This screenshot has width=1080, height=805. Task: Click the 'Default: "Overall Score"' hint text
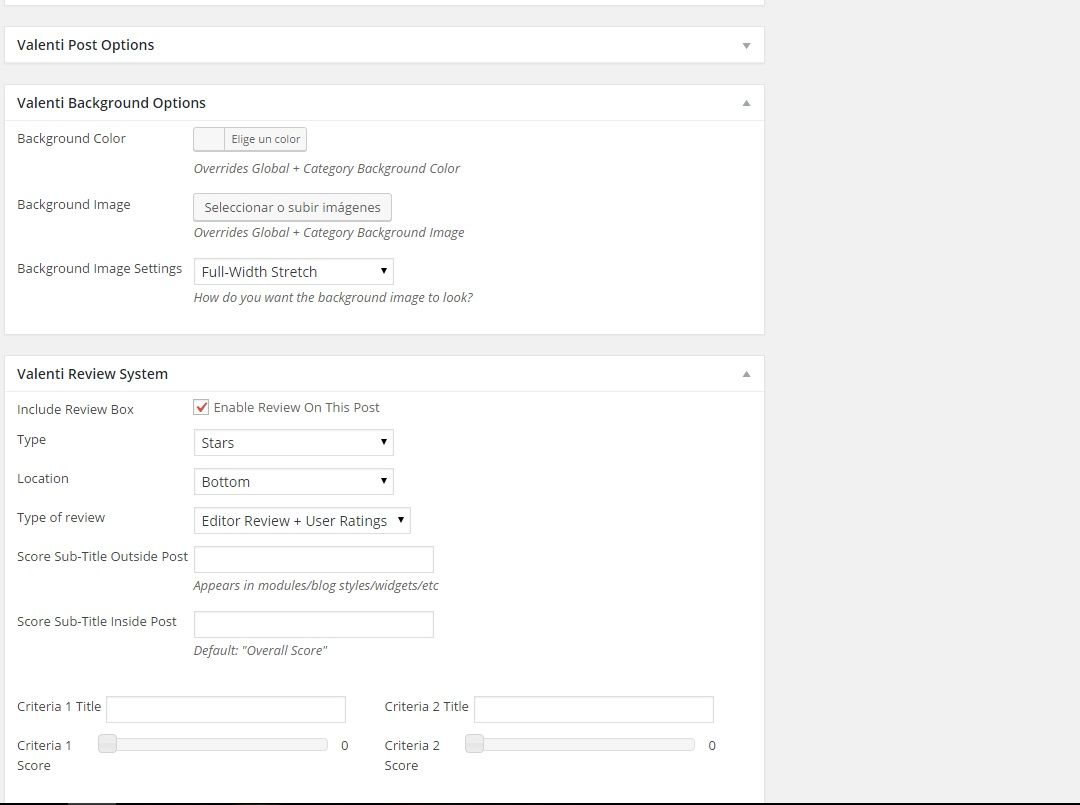pyautogui.click(x=260, y=651)
